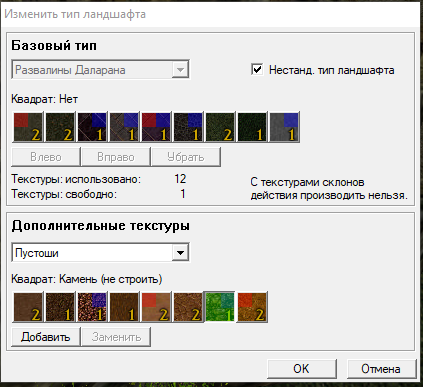
Task: Select the plain grey stone base tile with blue corner
Action: click(x=284, y=127)
